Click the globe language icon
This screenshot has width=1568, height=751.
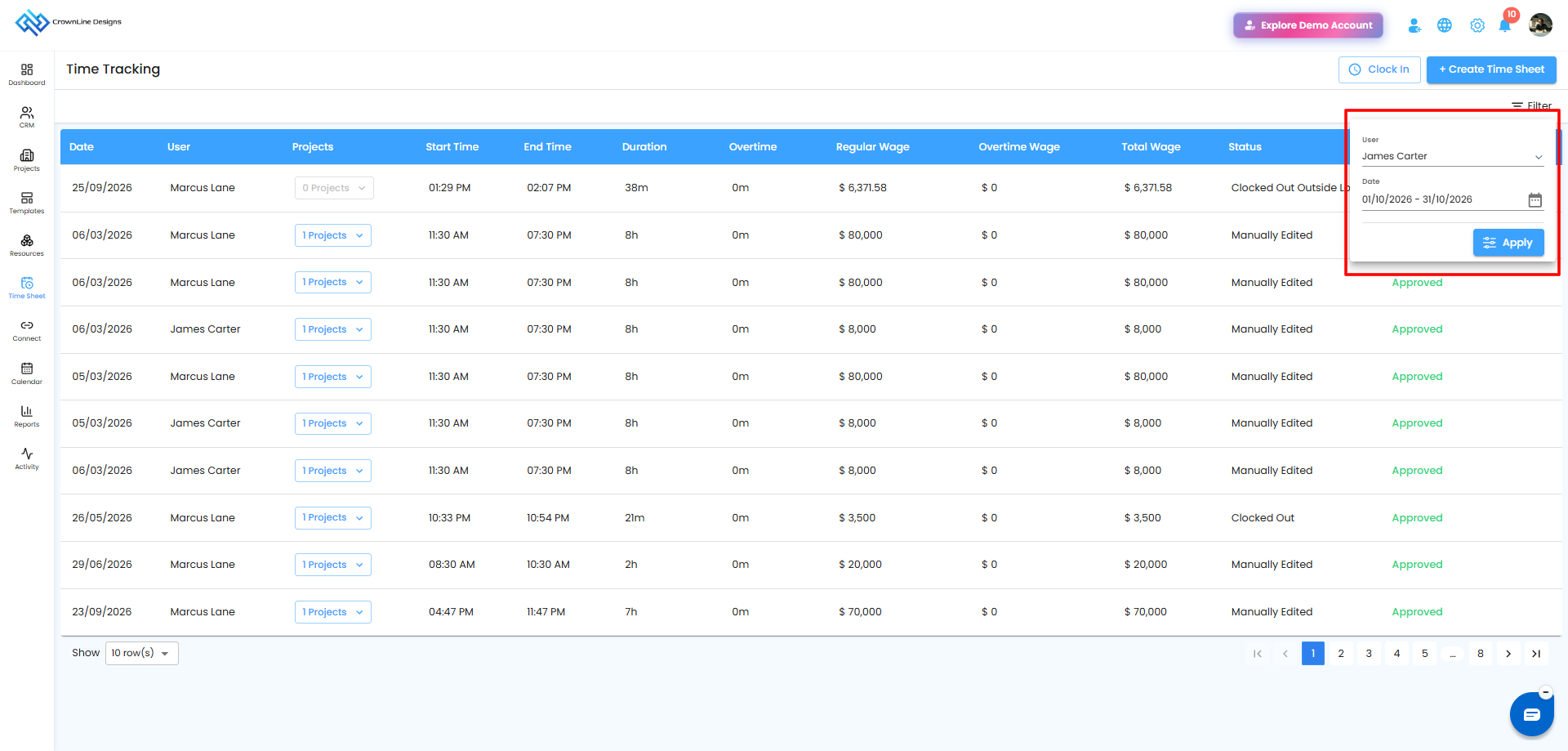1445,25
